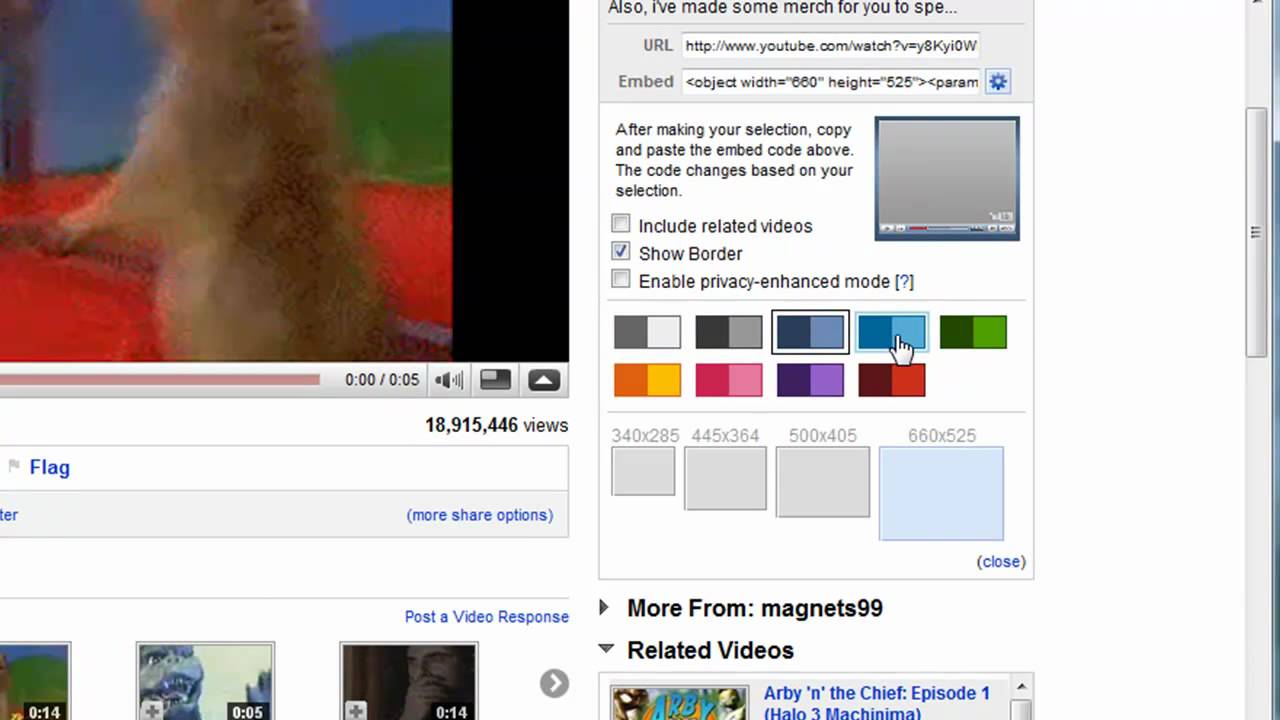
Task: Open the 0:05 video response thumbnail
Action: pyautogui.click(x=205, y=682)
